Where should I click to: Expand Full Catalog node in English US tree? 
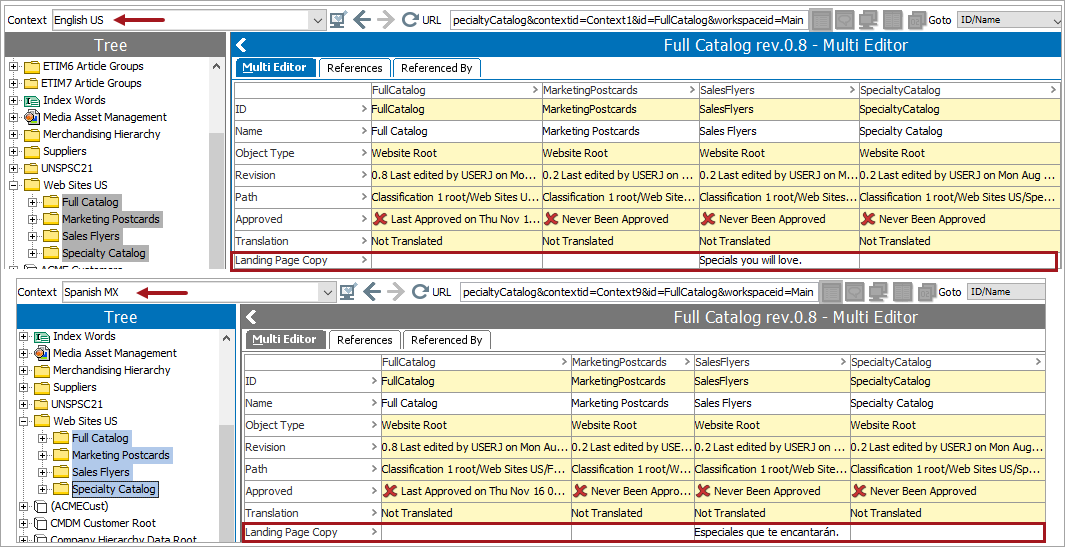(32, 202)
